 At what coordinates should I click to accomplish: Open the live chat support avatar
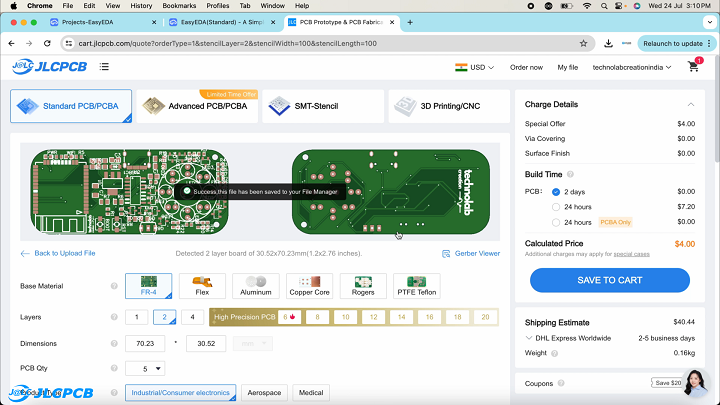coord(695,383)
